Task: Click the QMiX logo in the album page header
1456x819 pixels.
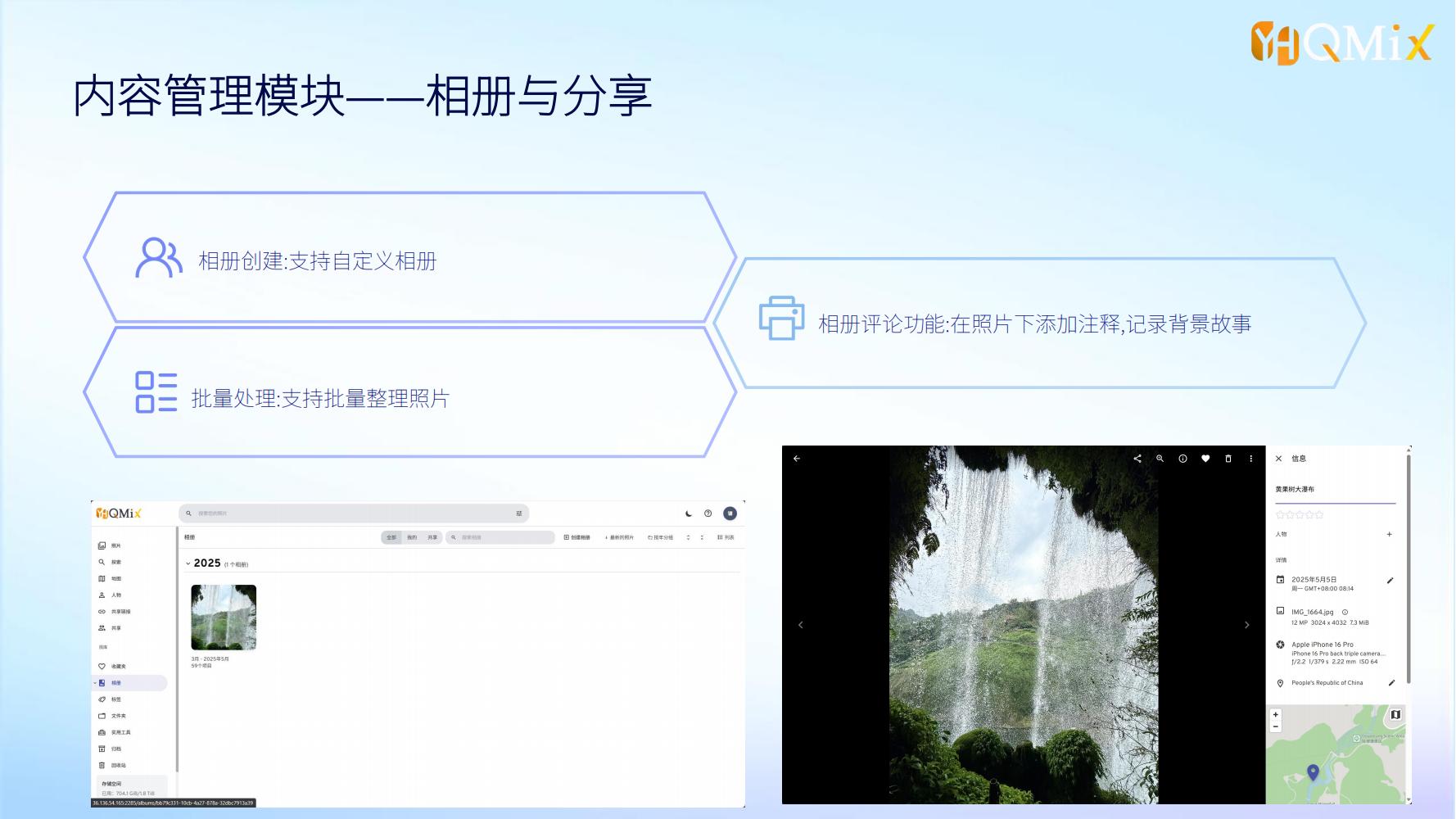Action: coord(119,514)
